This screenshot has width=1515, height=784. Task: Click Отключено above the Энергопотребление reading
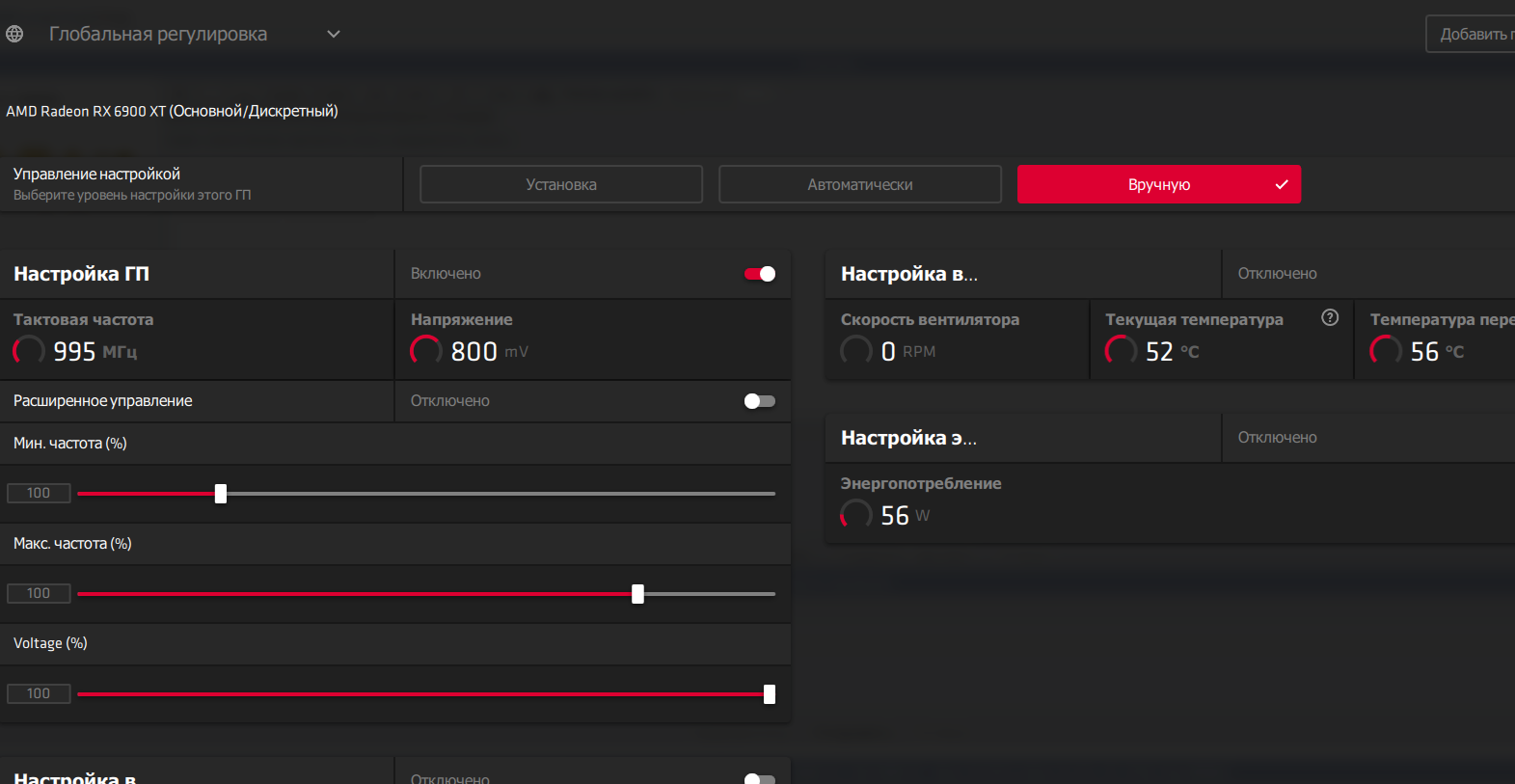coord(1278,438)
